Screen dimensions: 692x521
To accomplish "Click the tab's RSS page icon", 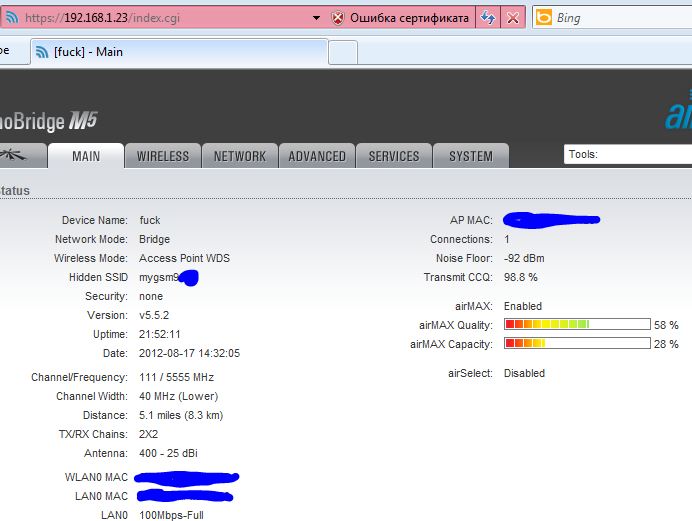I will click(x=42, y=52).
